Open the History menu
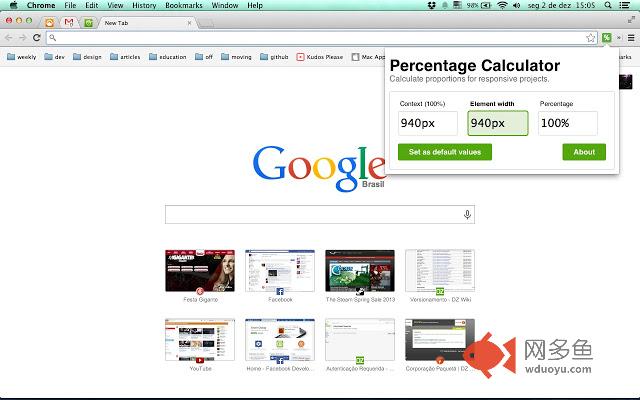The image size is (640, 400). (x=144, y=5)
